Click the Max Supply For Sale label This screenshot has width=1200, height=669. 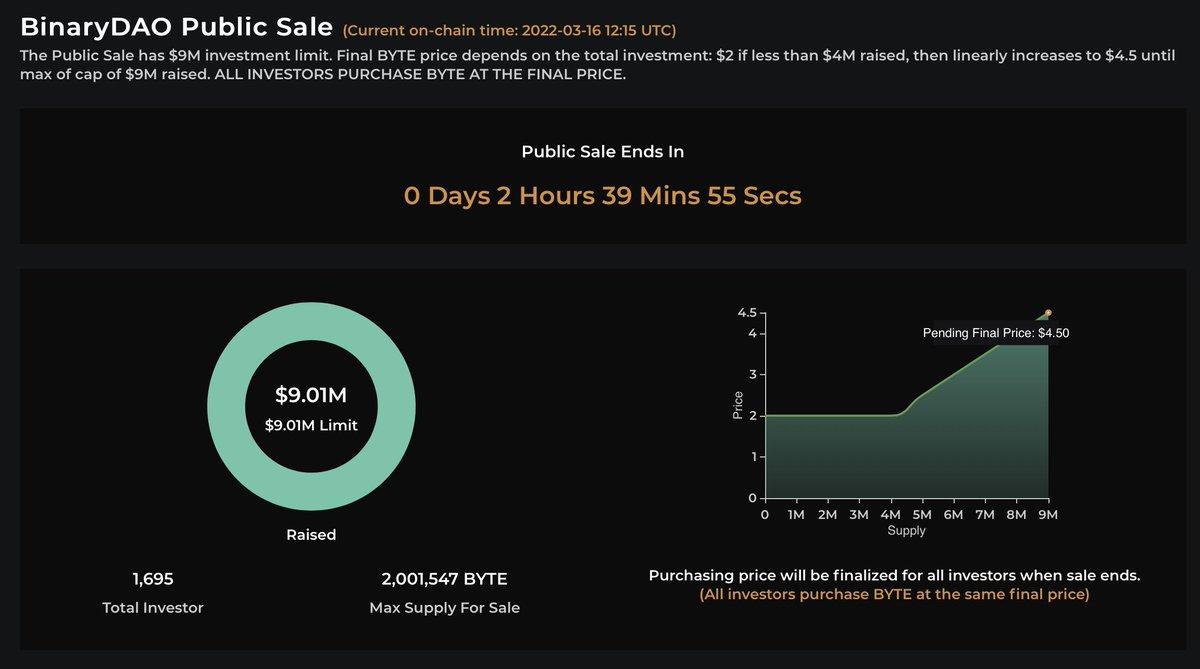(444, 608)
